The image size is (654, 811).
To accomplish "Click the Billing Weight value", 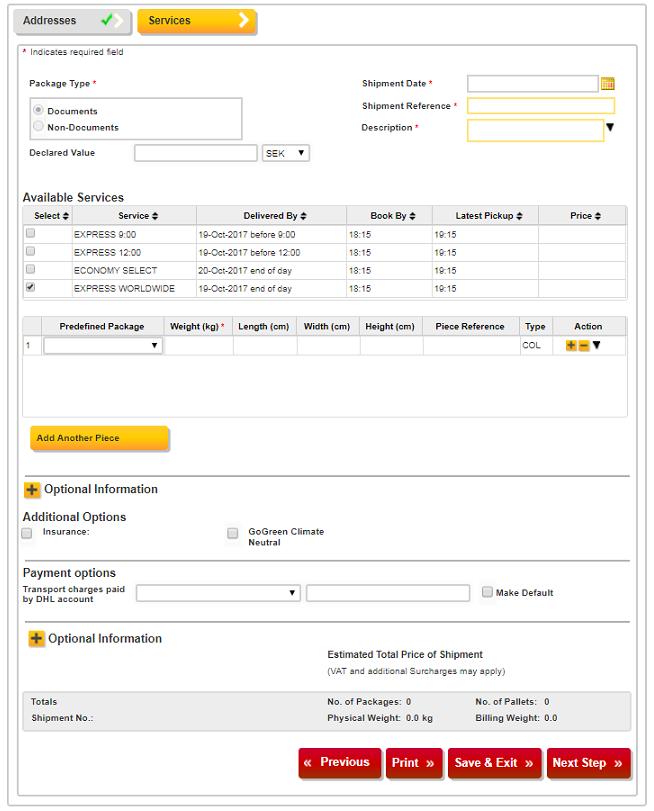I will click(x=551, y=718).
